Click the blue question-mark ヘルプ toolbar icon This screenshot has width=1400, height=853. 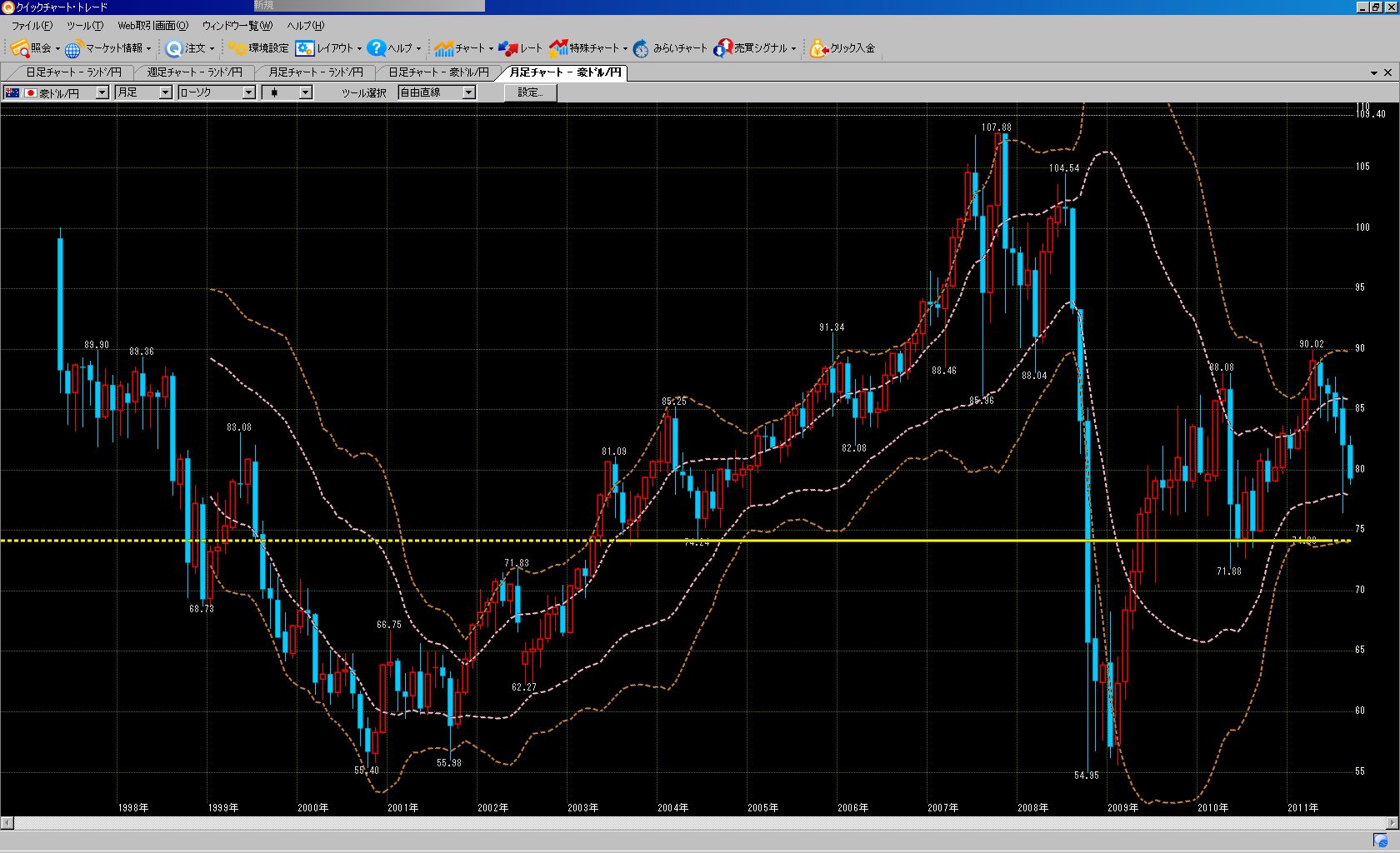point(376,48)
